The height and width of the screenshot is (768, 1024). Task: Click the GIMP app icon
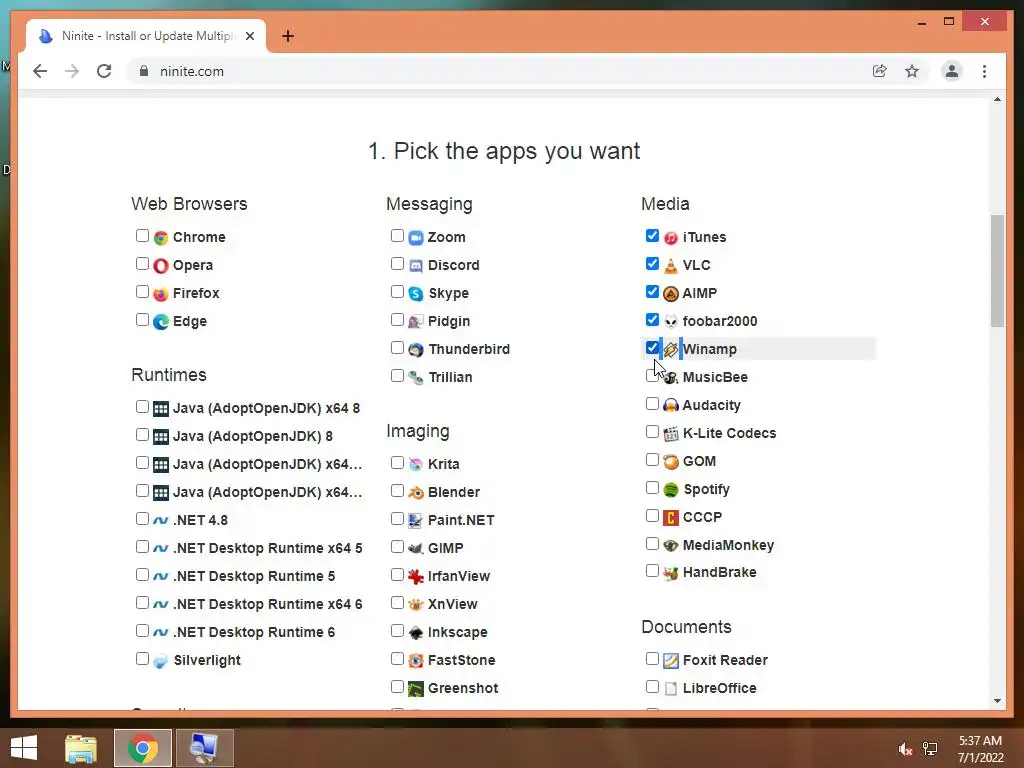(416, 549)
